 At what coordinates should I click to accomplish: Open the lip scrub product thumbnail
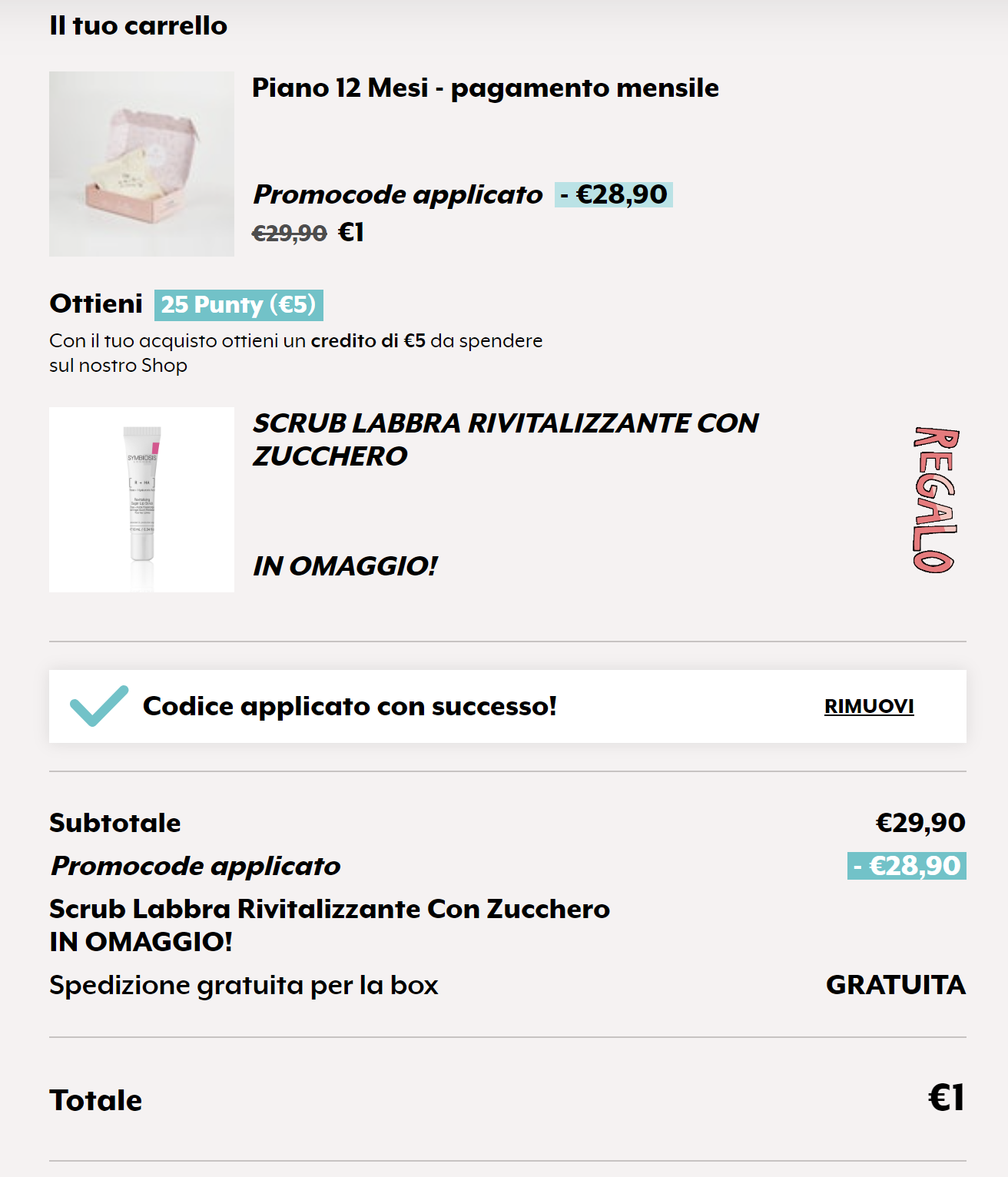(141, 499)
